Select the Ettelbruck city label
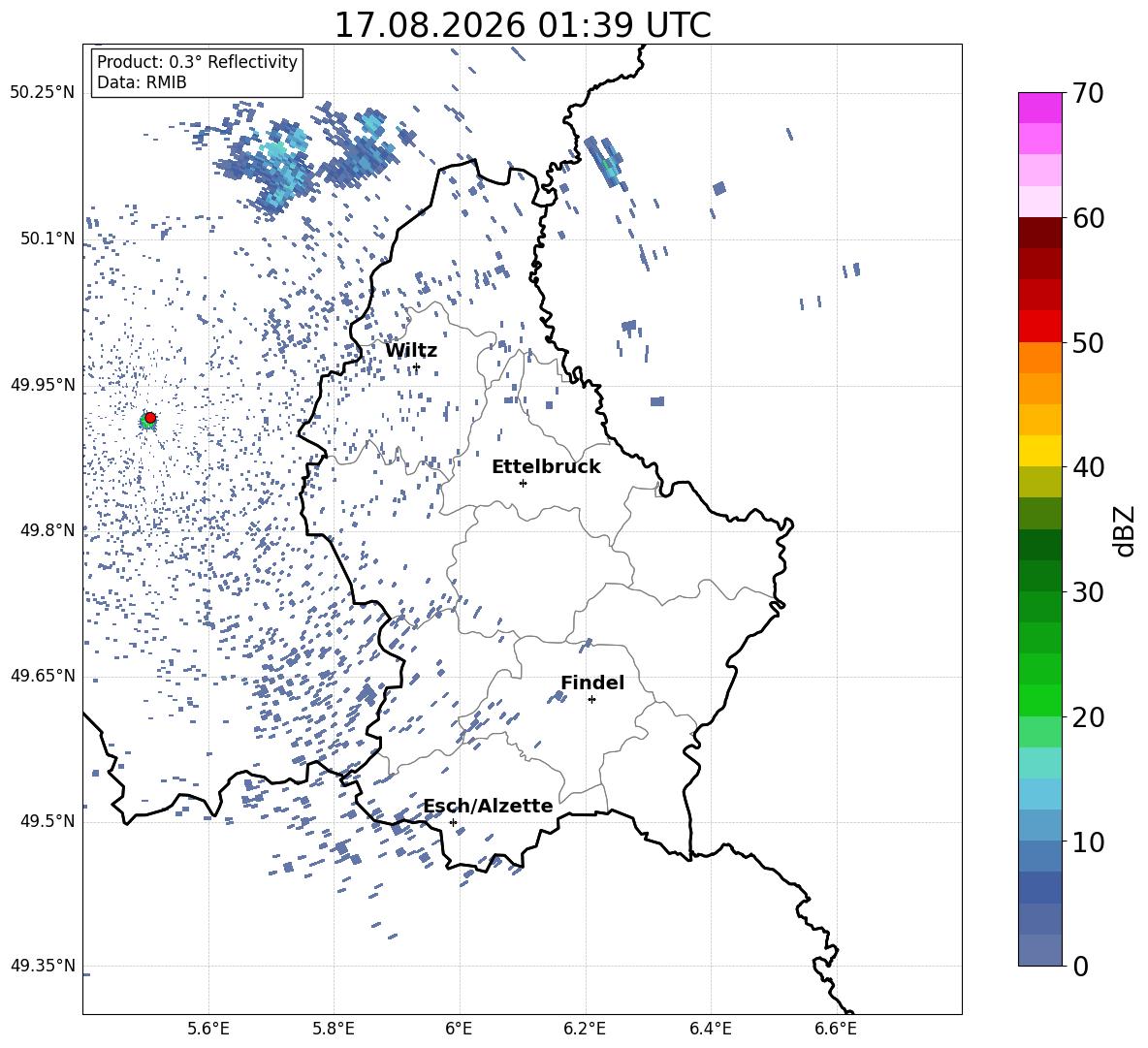 tap(546, 467)
